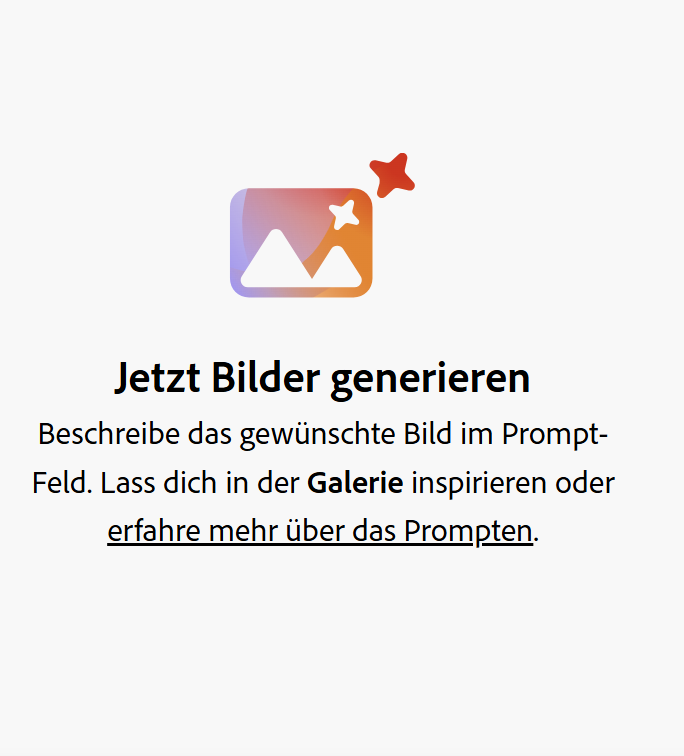Click the white sparkle inside the picture icon
The image size is (684, 756).
pyautogui.click(x=344, y=214)
